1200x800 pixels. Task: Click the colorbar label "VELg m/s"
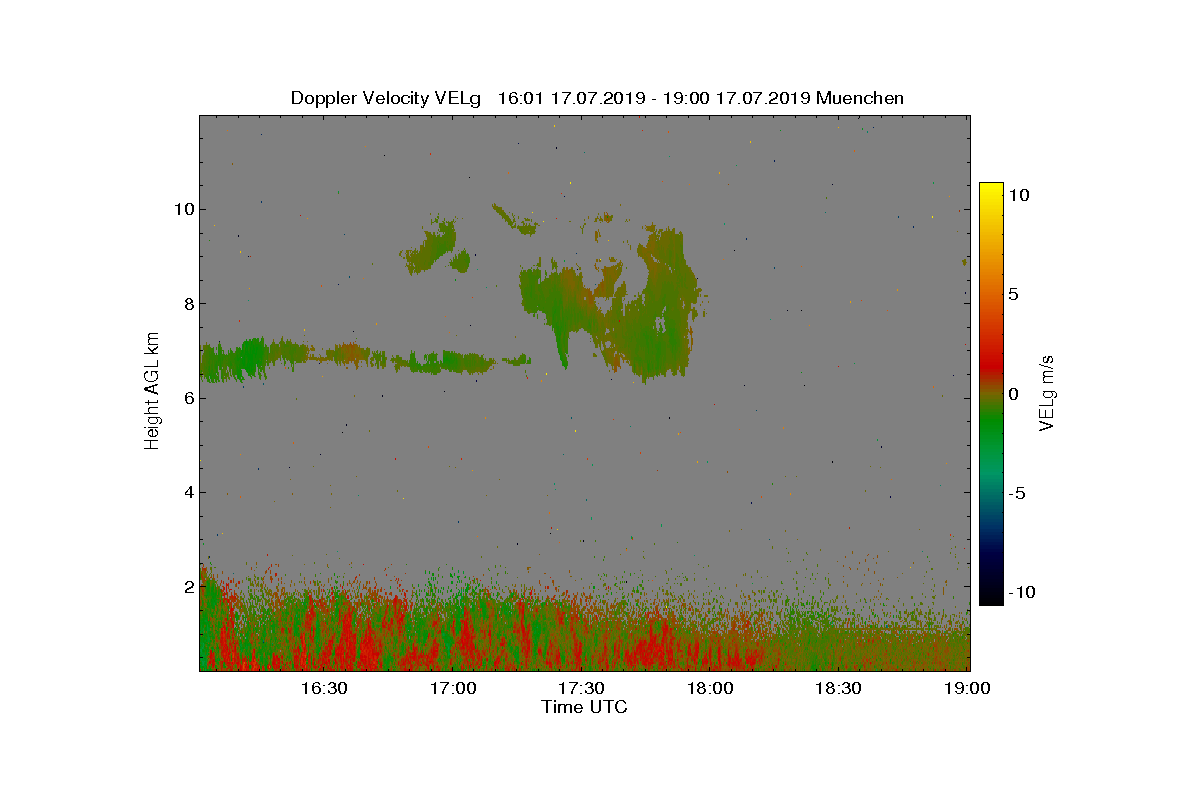pos(1047,394)
